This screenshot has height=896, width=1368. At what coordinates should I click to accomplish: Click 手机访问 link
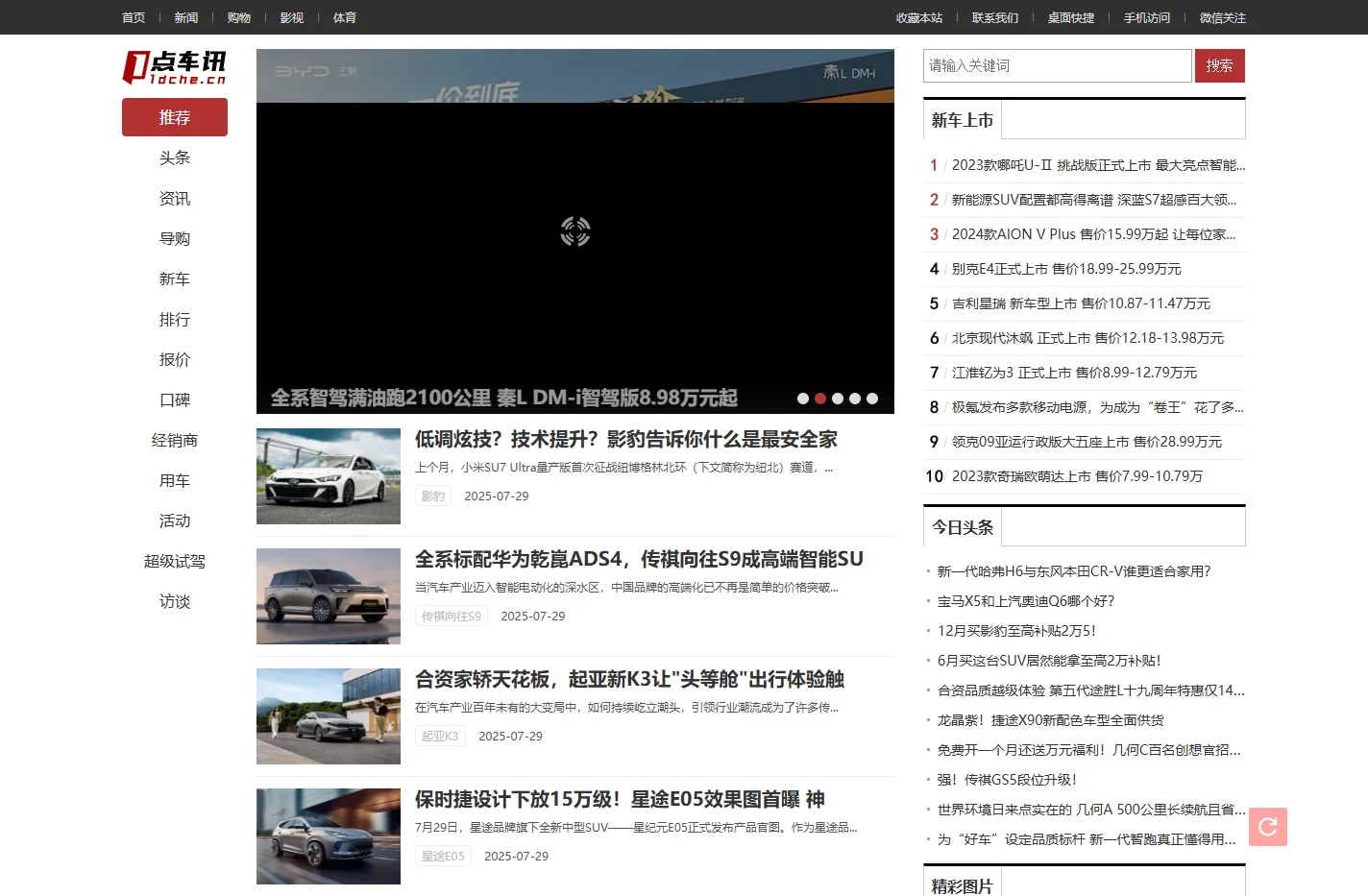[1147, 17]
